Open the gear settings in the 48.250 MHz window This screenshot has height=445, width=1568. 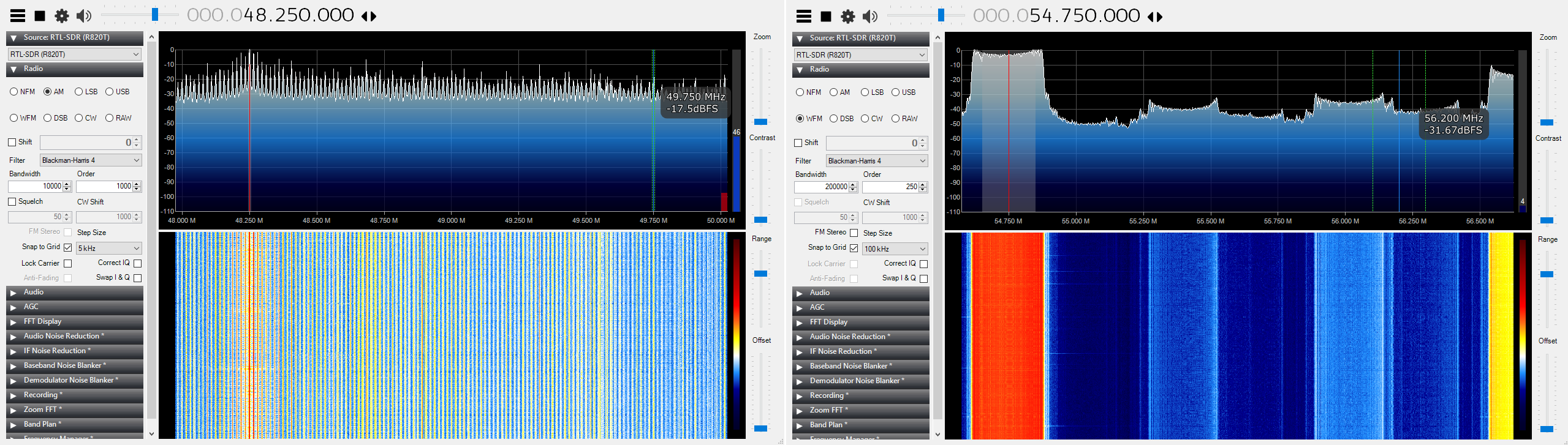pos(62,16)
